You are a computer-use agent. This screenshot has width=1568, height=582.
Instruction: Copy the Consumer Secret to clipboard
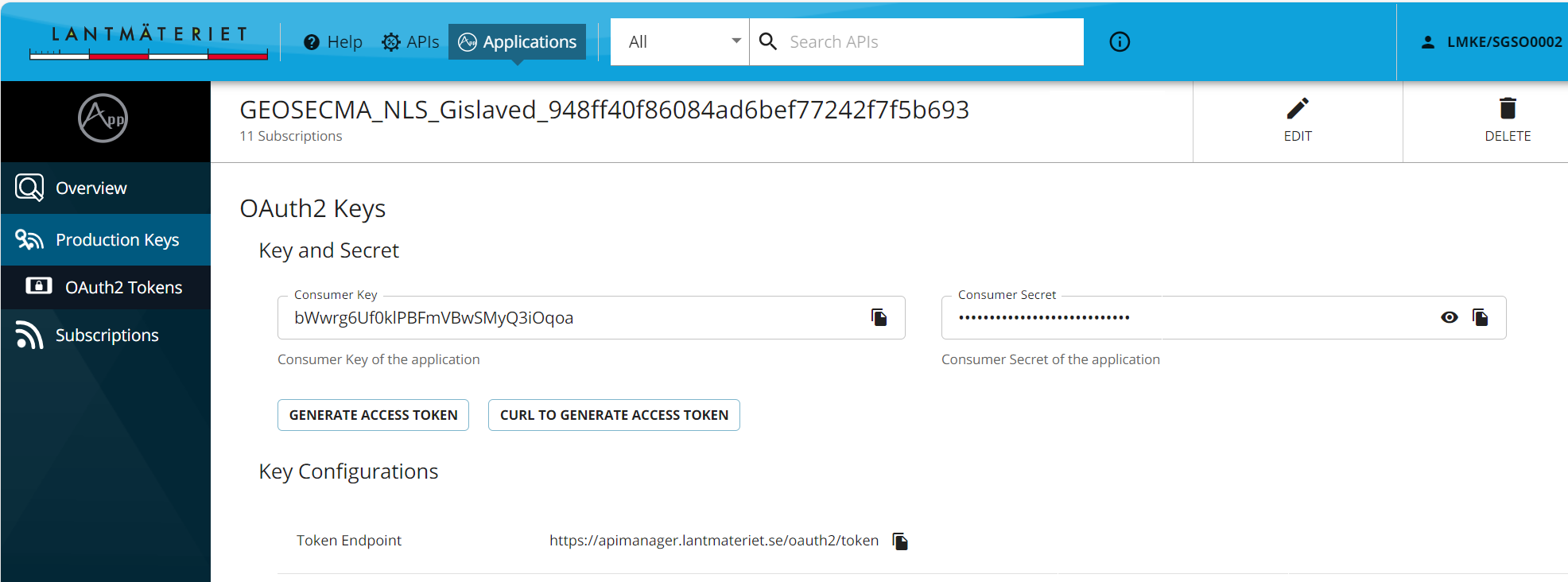1480,318
